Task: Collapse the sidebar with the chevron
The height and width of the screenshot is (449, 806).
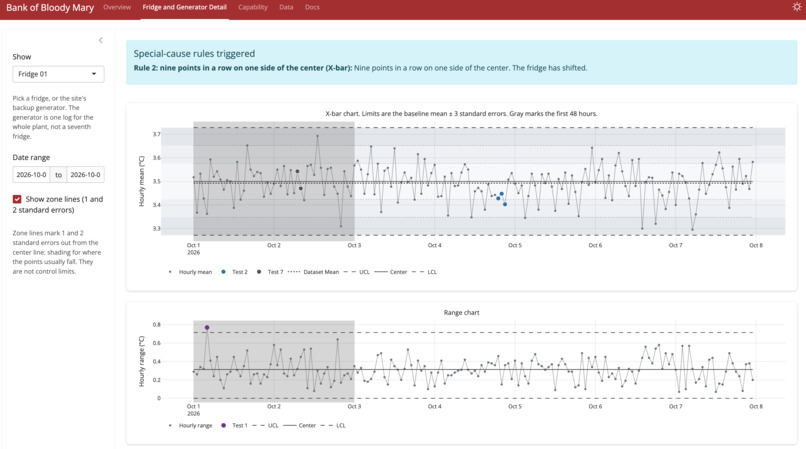Action: coord(101,40)
